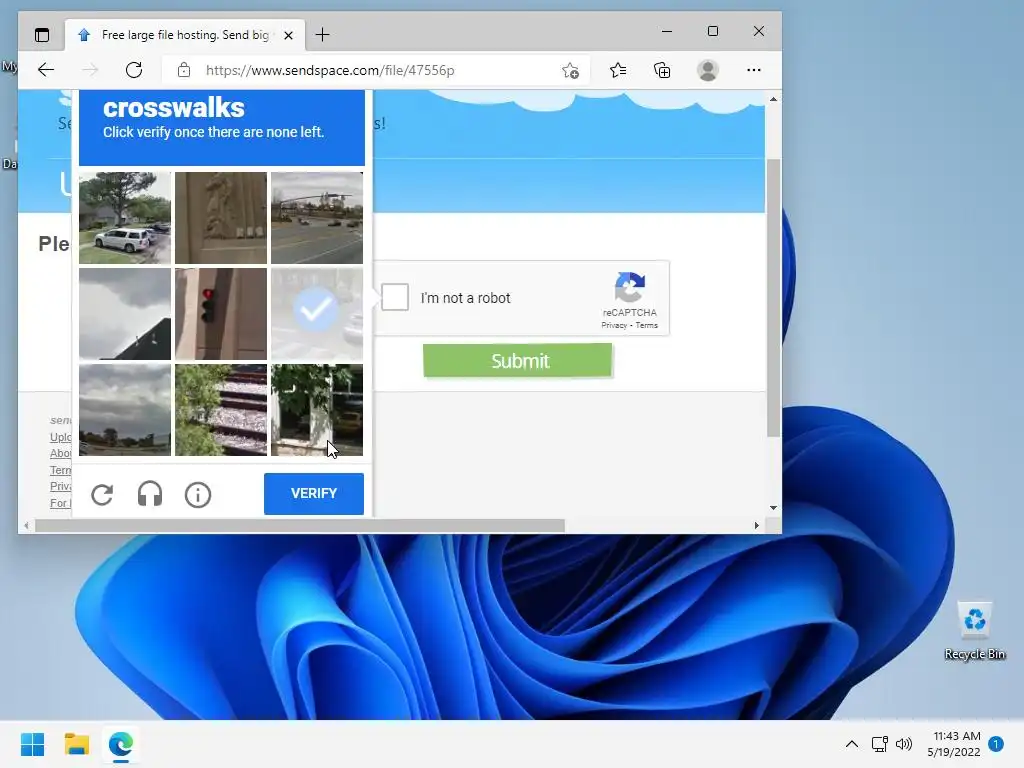Select the Recycle Bin desktop icon
Viewport: 1024px width, 768px height.
click(x=974, y=631)
